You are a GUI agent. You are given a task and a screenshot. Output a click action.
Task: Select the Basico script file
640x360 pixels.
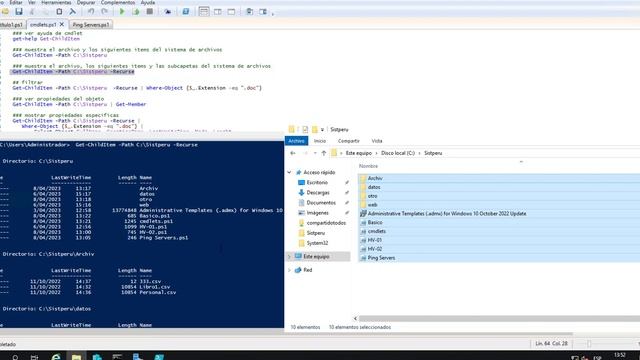(375, 223)
